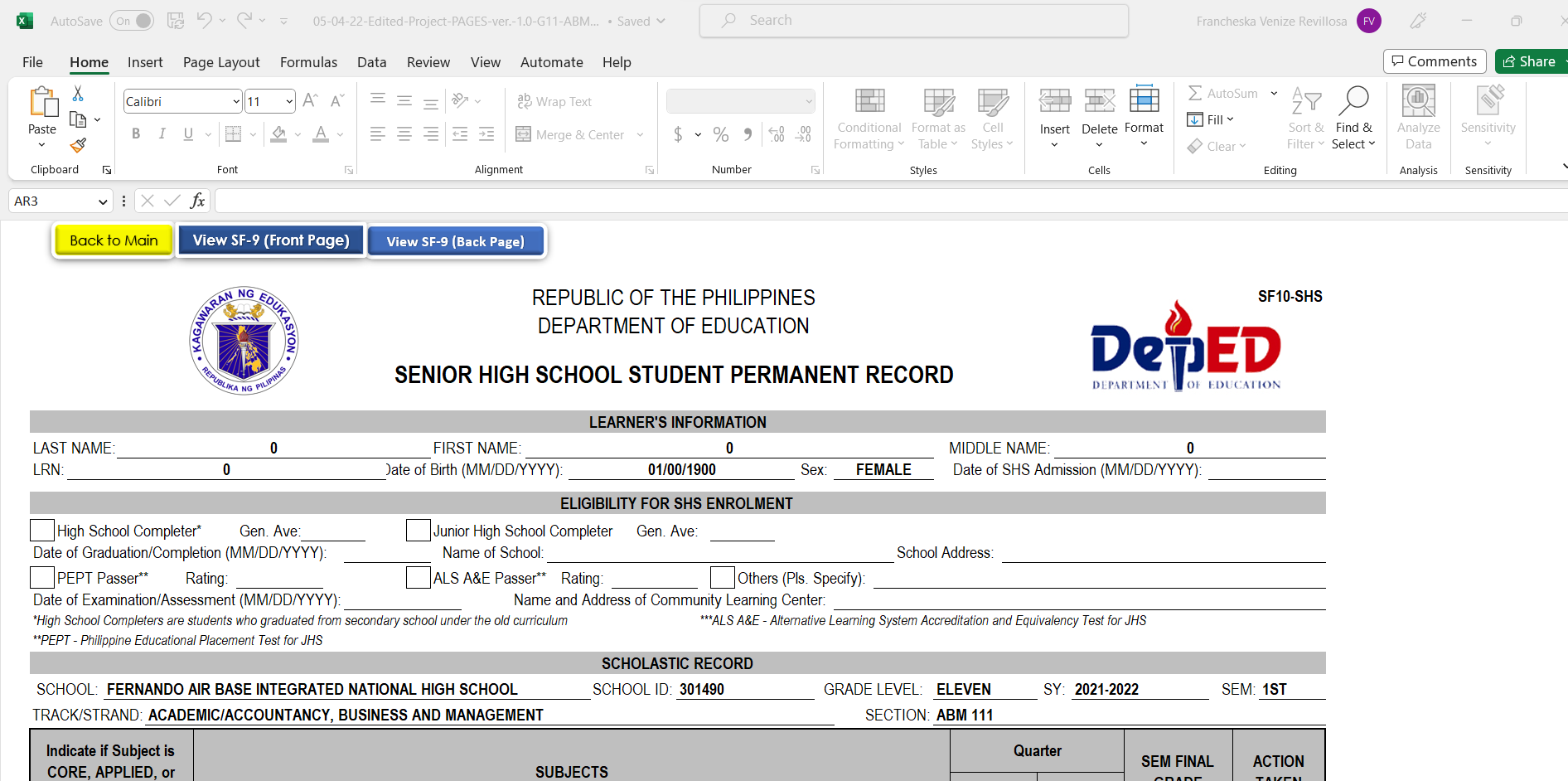1568x781 pixels.
Task: Click View SF-9 (Front Page) button
Action: click(271, 240)
